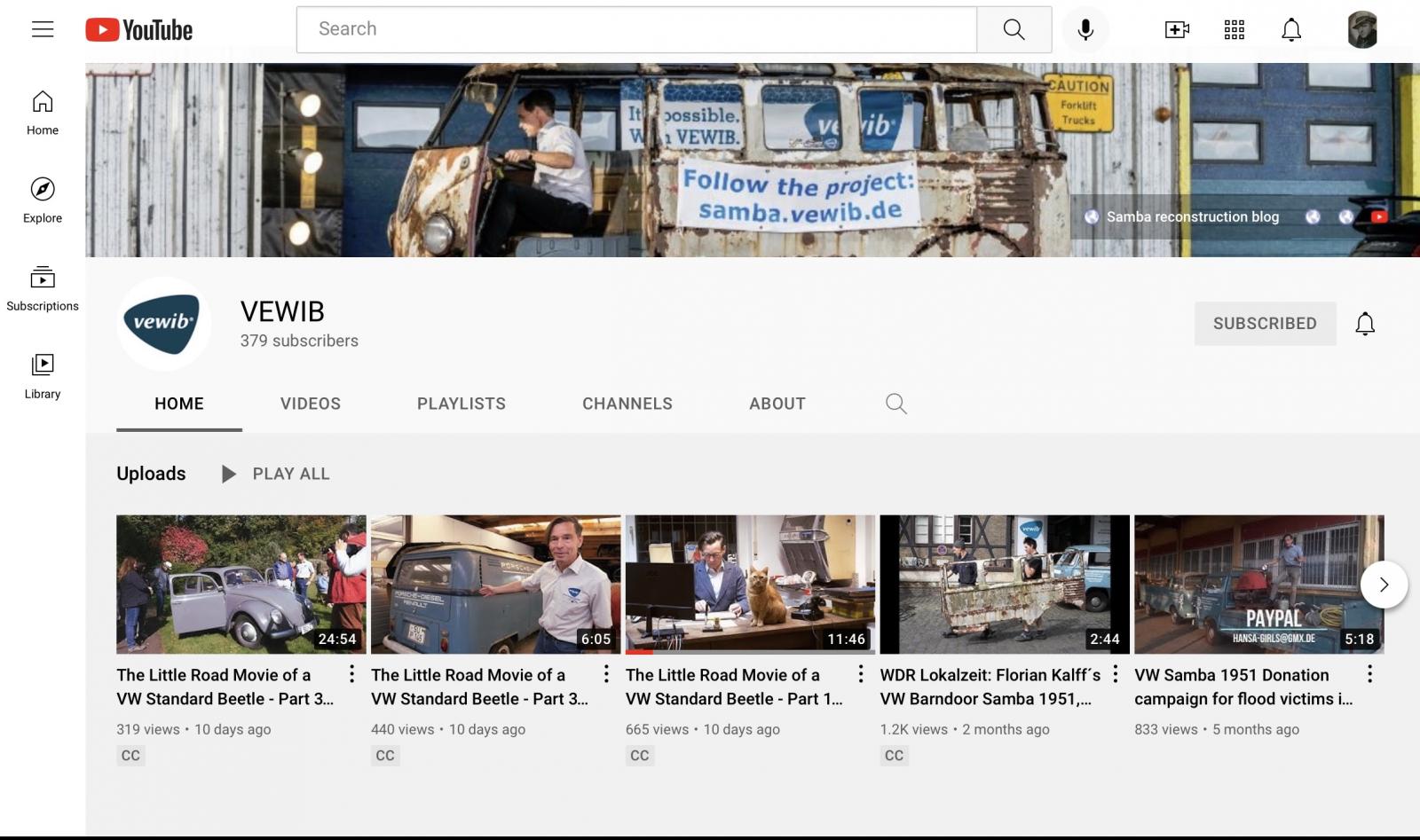Image resolution: width=1420 pixels, height=840 pixels.
Task: Switch to the HOME tab
Action: pyautogui.click(x=179, y=404)
